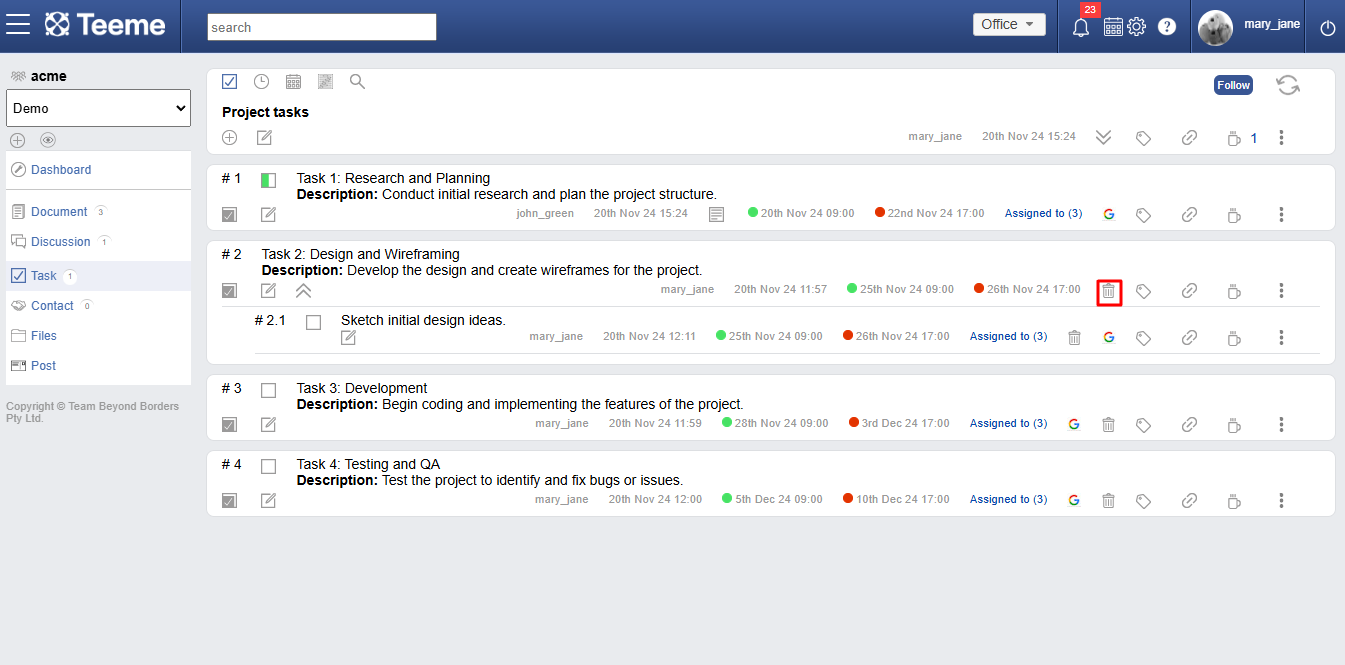Collapse Task 2 subtasks with double up chevron
Viewport: 1345px width, 665px height.
click(x=303, y=291)
